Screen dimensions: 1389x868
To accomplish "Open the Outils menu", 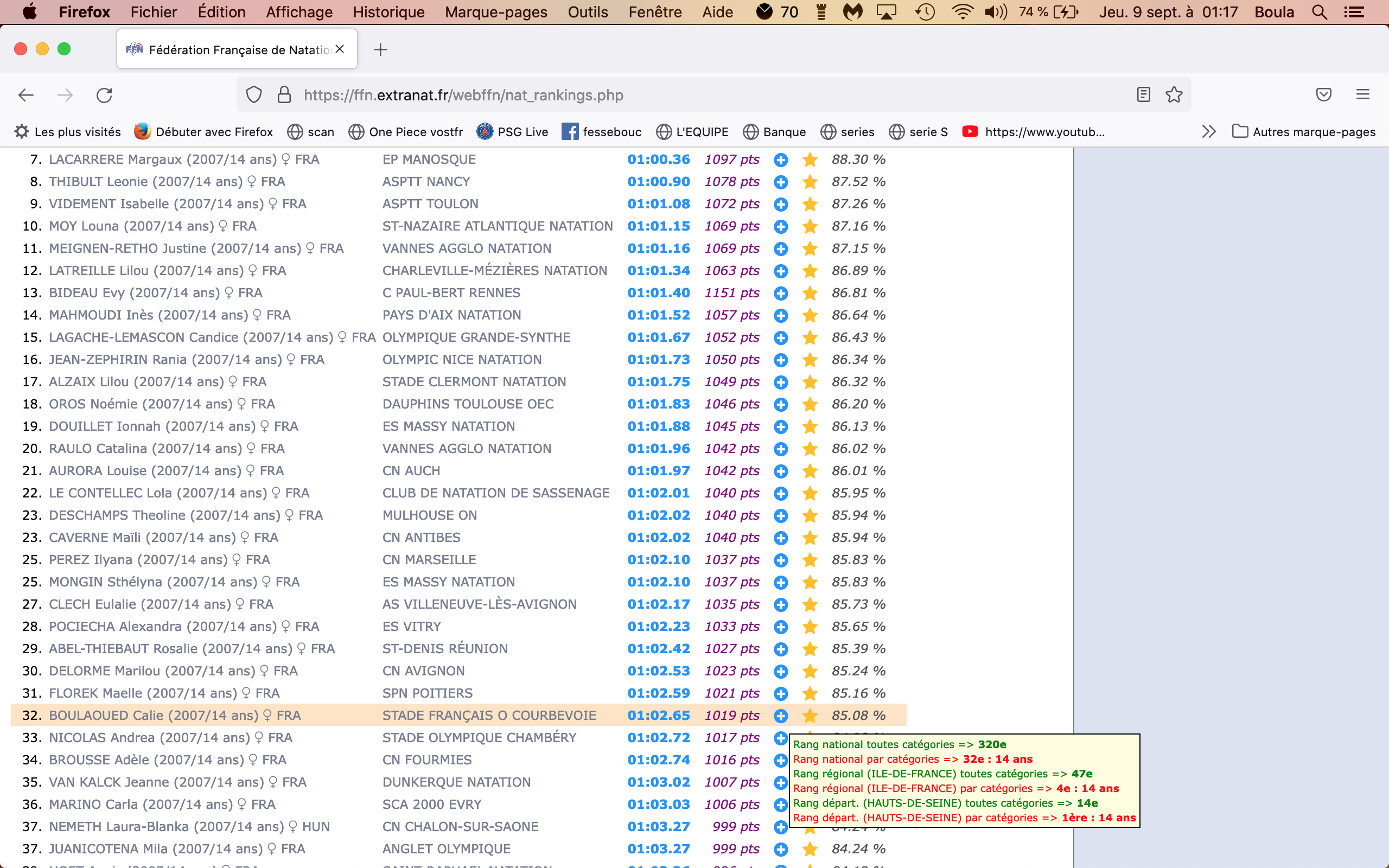I will (x=588, y=12).
